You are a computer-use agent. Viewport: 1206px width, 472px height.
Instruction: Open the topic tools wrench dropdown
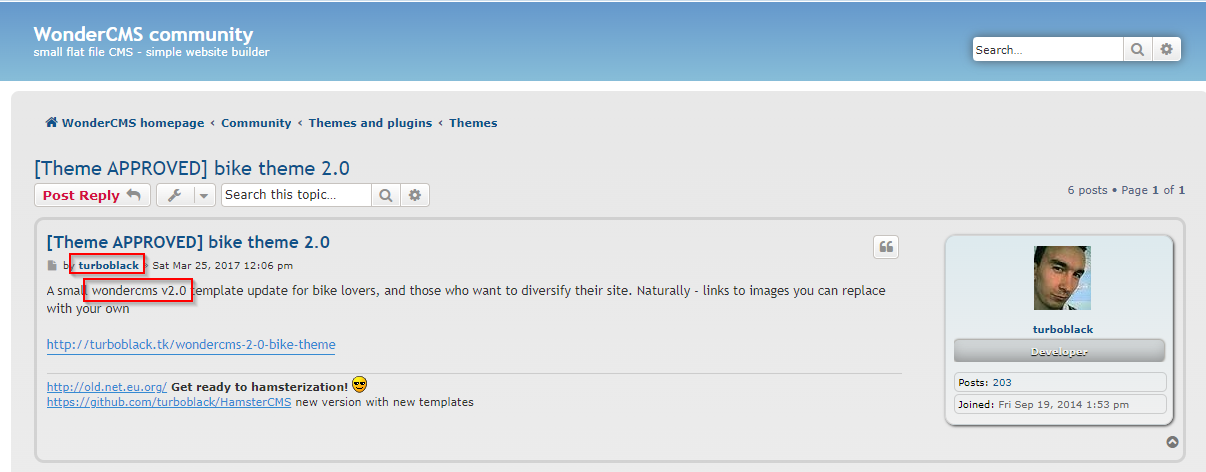point(186,195)
